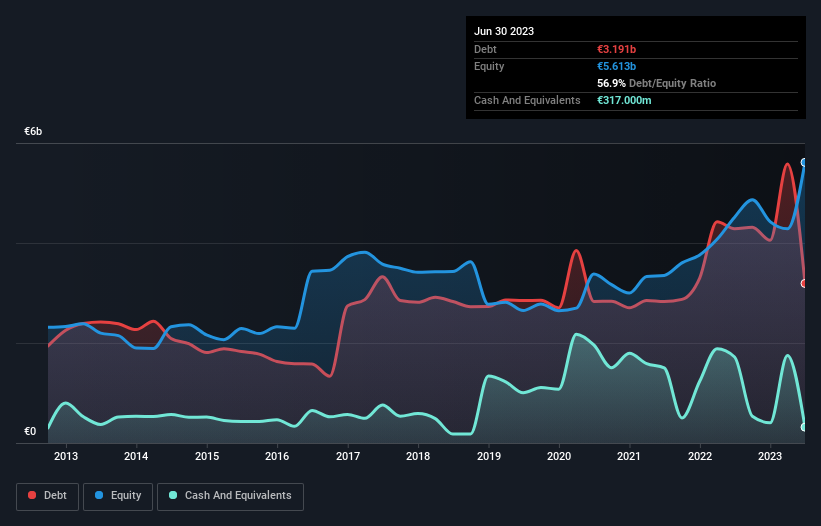The width and height of the screenshot is (821, 526).
Task: Click the €3.191b debt value in tooltip
Action: tap(616, 49)
